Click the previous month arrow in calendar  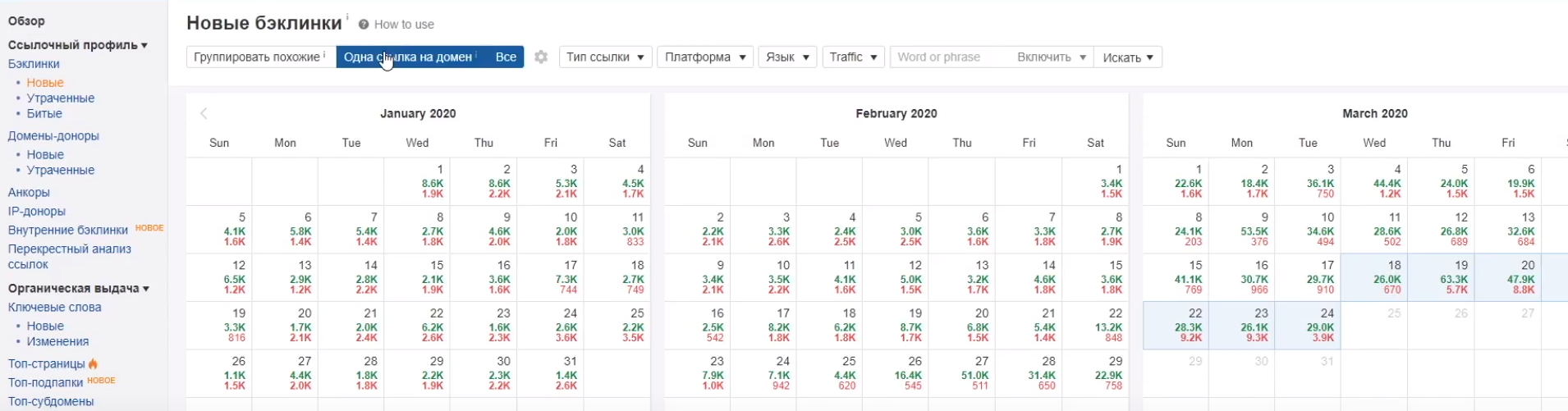click(x=204, y=114)
